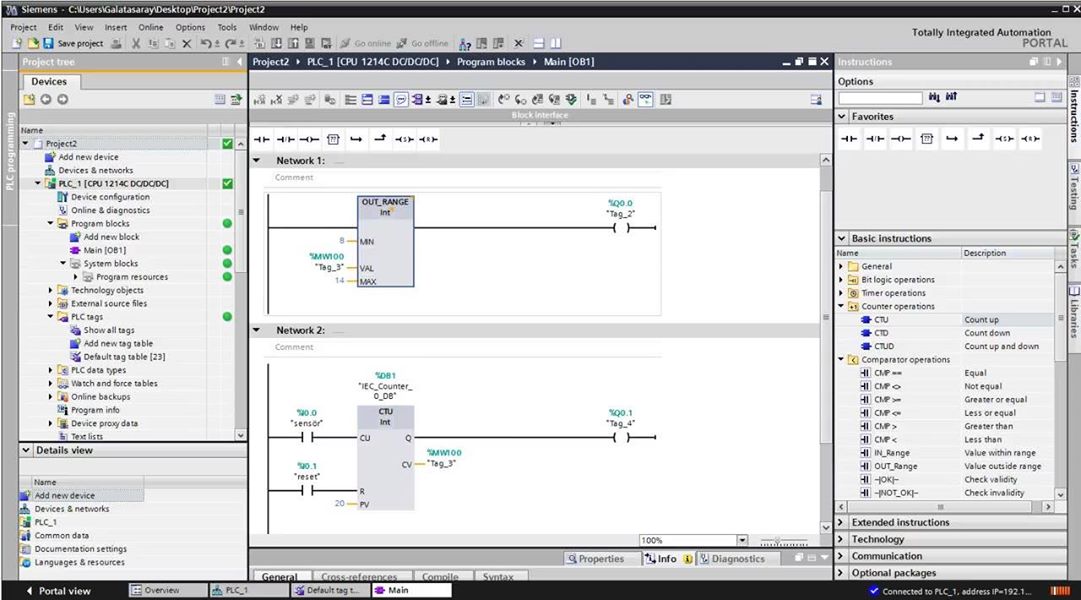This screenshot has width=1081, height=600.
Task: Insert an output coil from the editor favorites bar
Action: [x=309, y=139]
